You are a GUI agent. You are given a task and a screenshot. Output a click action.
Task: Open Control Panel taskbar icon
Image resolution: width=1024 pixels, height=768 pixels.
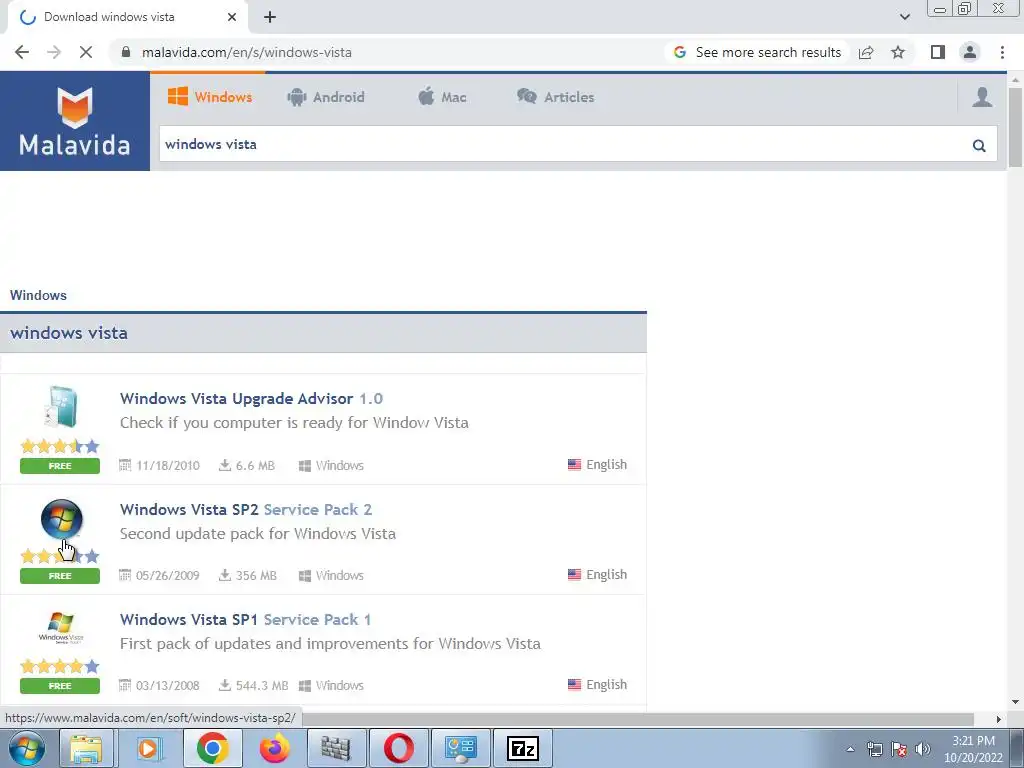click(x=460, y=748)
